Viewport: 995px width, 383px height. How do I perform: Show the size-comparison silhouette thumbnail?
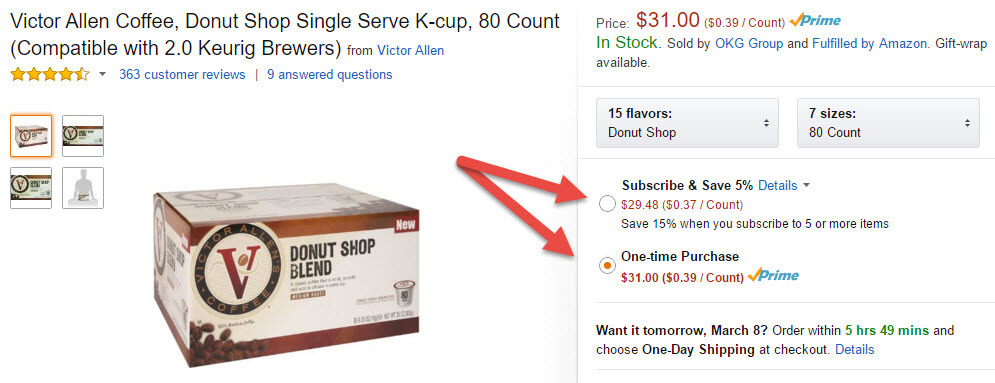tap(83, 188)
